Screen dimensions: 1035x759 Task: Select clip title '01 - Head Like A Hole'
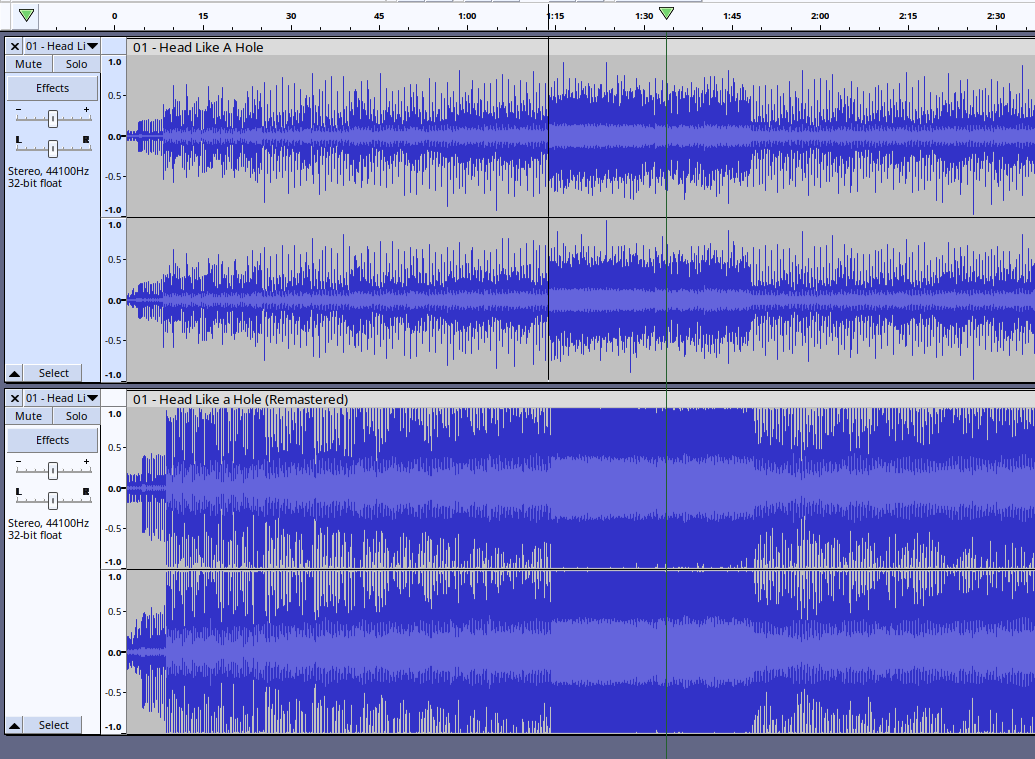(x=198, y=48)
